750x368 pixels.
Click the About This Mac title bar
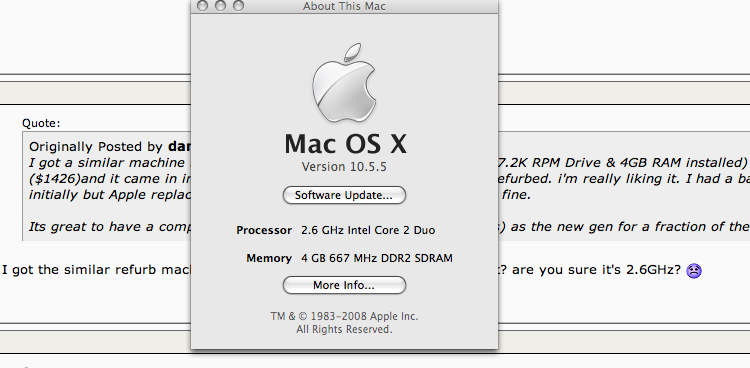coord(344,6)
